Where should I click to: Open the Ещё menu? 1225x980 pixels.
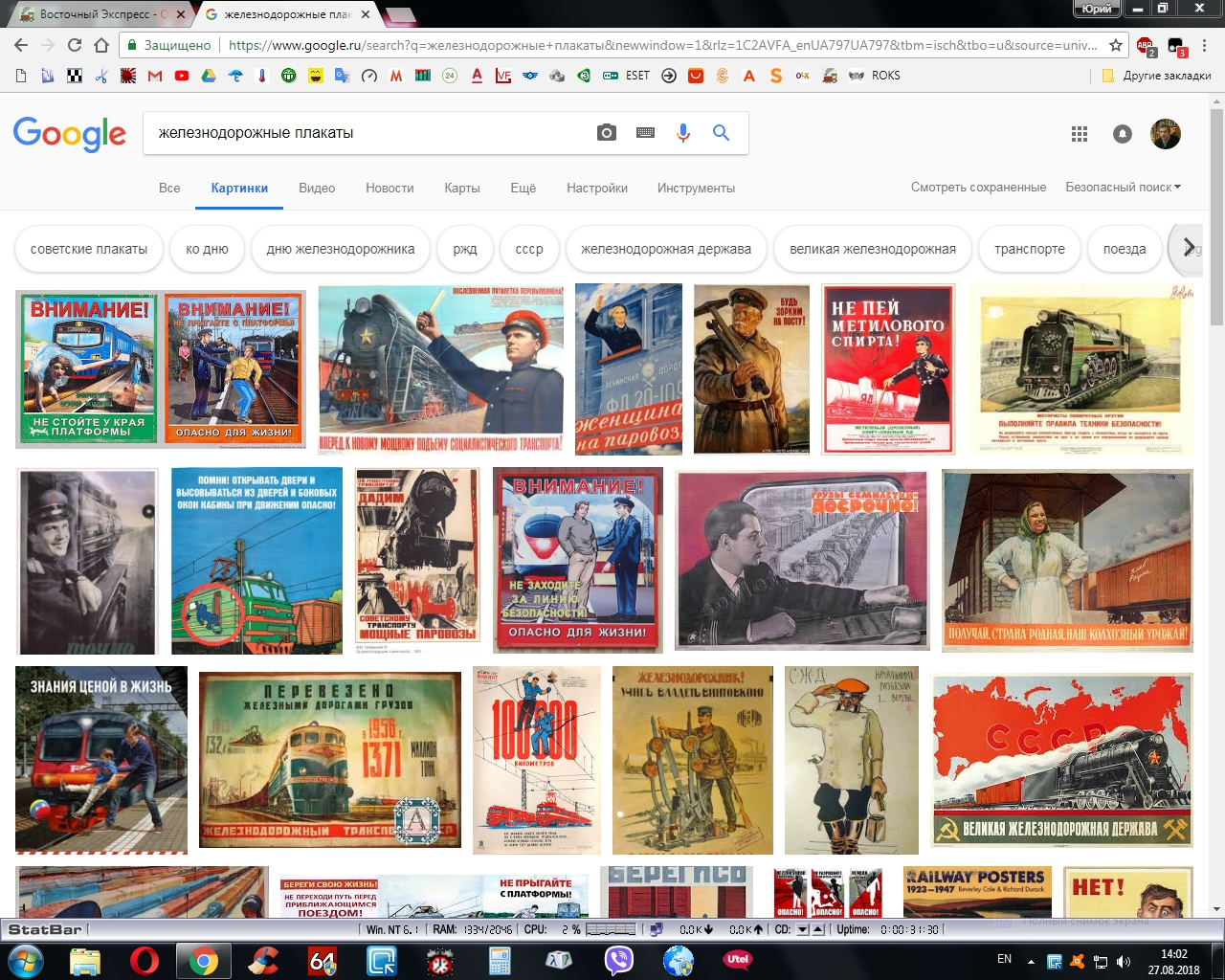coord(523,188)
